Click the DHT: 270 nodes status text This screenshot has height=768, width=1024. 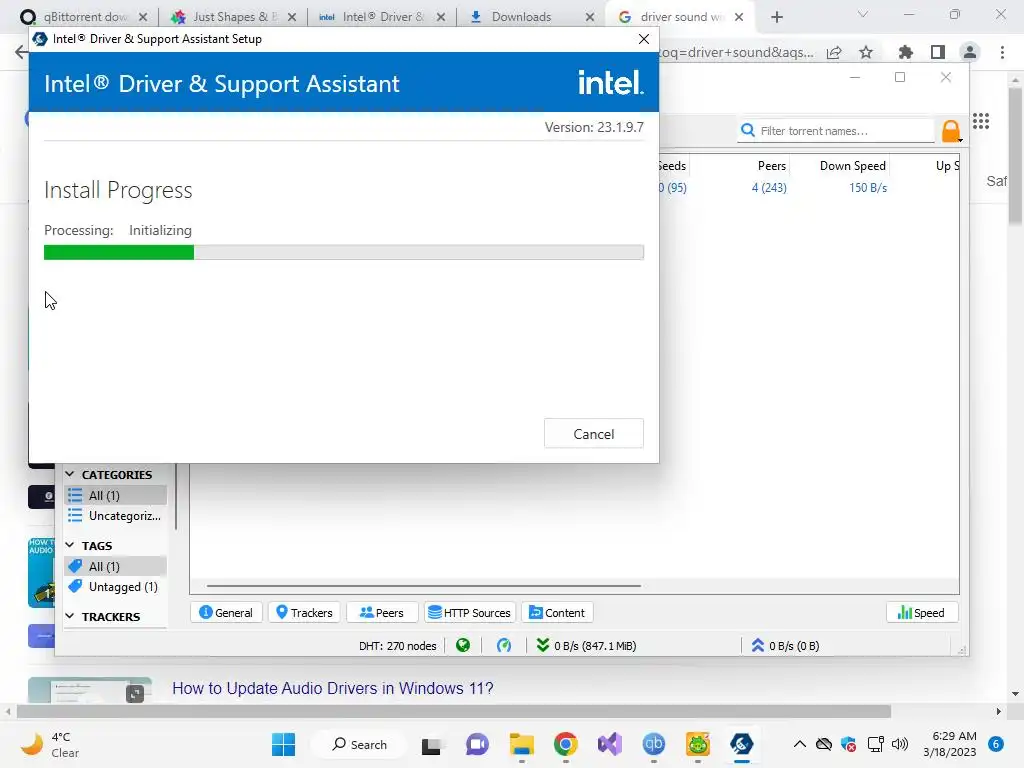tap(397, 646)
